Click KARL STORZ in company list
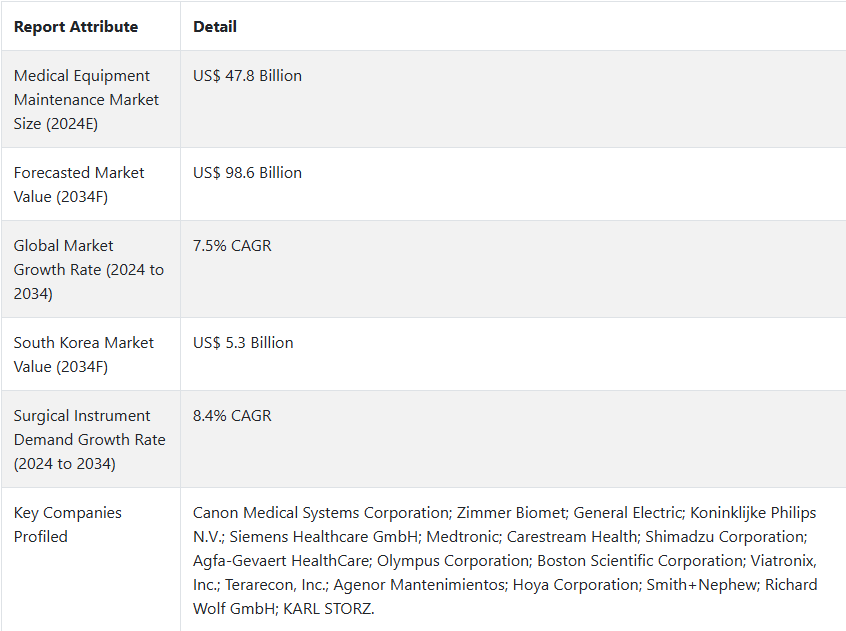The height and width of the screenshot is (631, 846). click(x=327, y=608)
